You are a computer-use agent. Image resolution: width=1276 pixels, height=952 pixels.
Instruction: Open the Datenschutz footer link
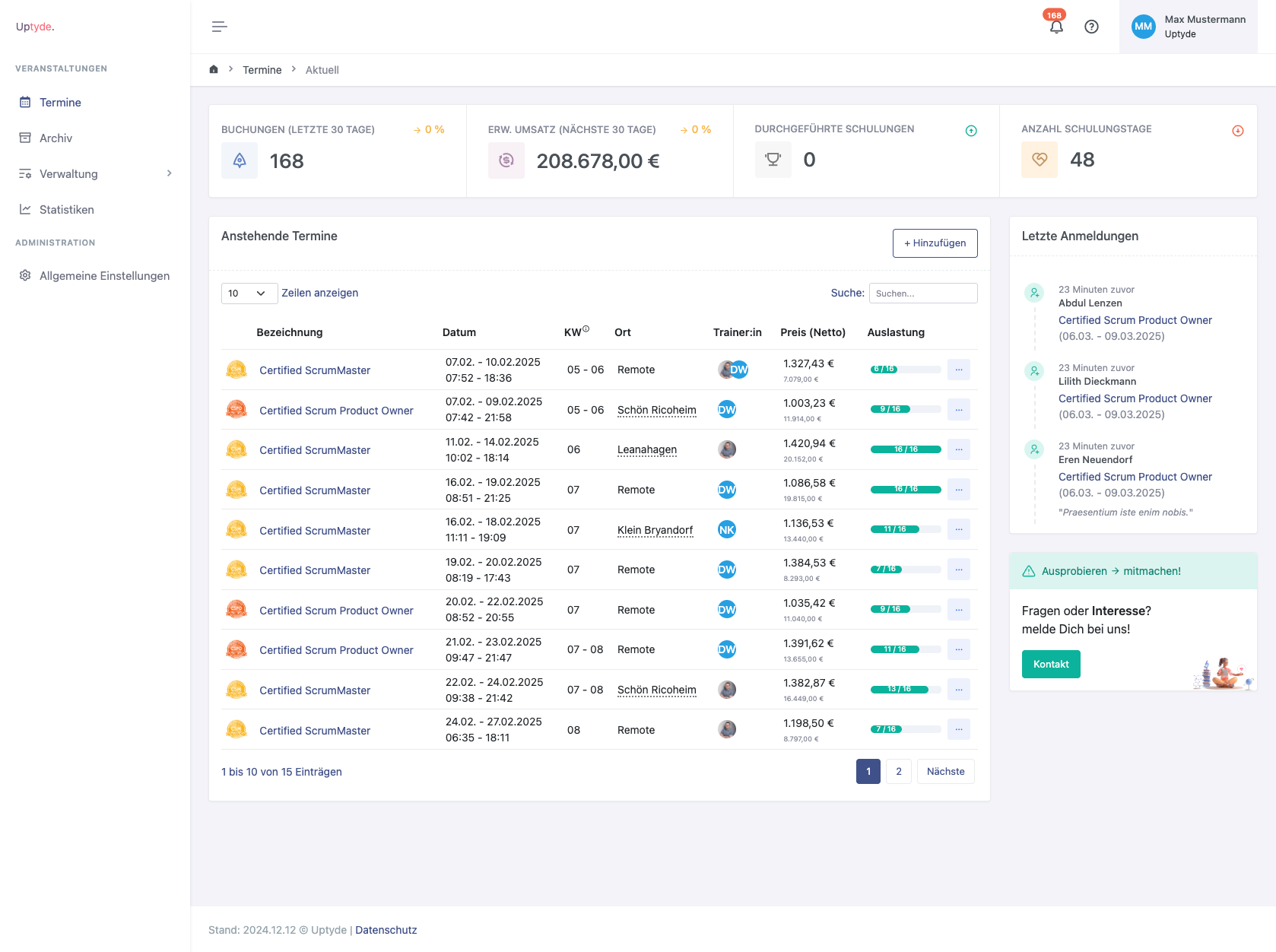point(386,930)
